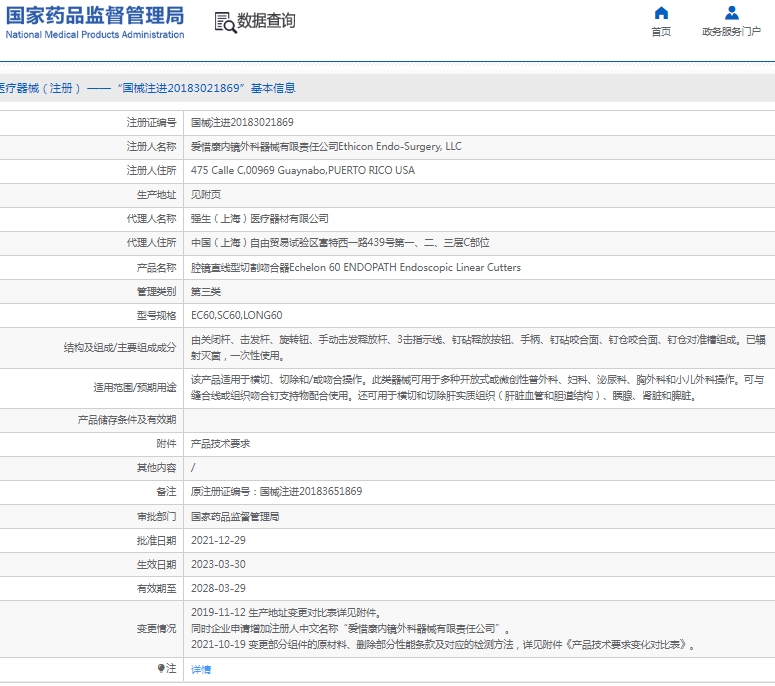This screenshot has height=686, width=775.
Task: Click structure description starting 由关闭杆
Action: [478, 347]
